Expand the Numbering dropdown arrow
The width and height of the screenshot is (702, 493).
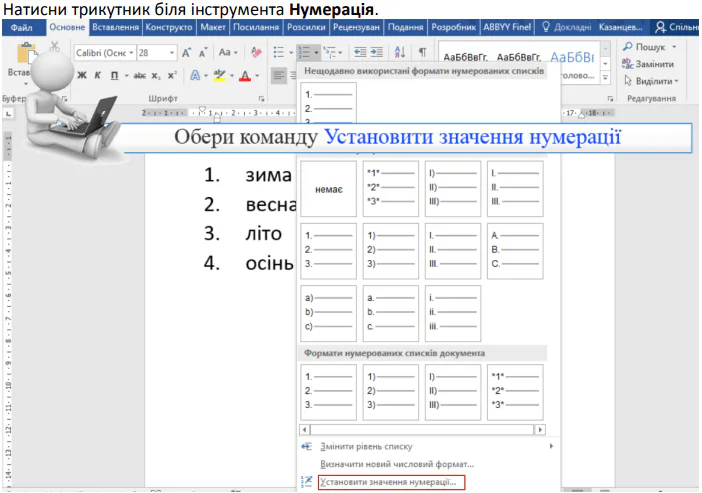tap(317, 52)
